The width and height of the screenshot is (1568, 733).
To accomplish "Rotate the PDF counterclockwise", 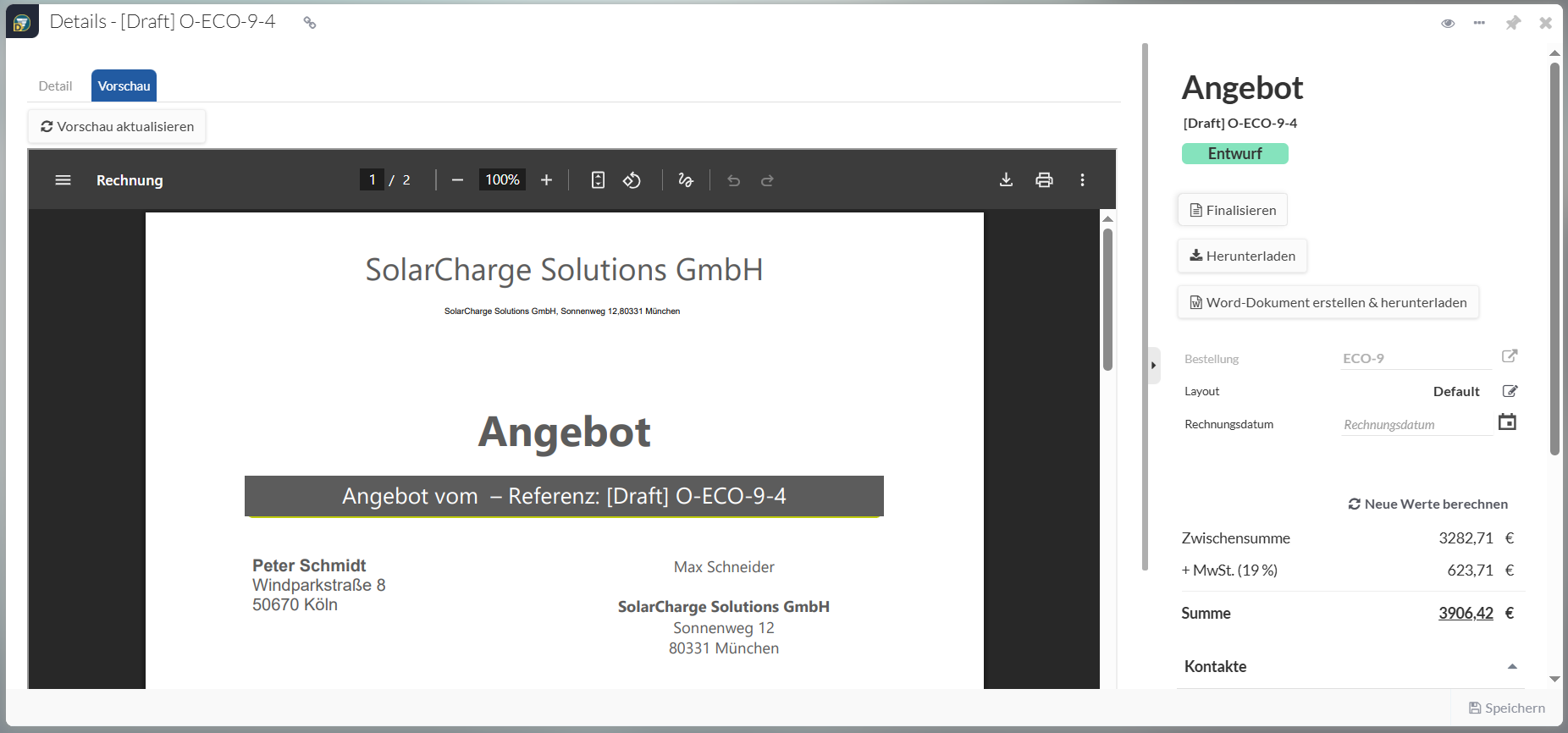I will point(632,180).
